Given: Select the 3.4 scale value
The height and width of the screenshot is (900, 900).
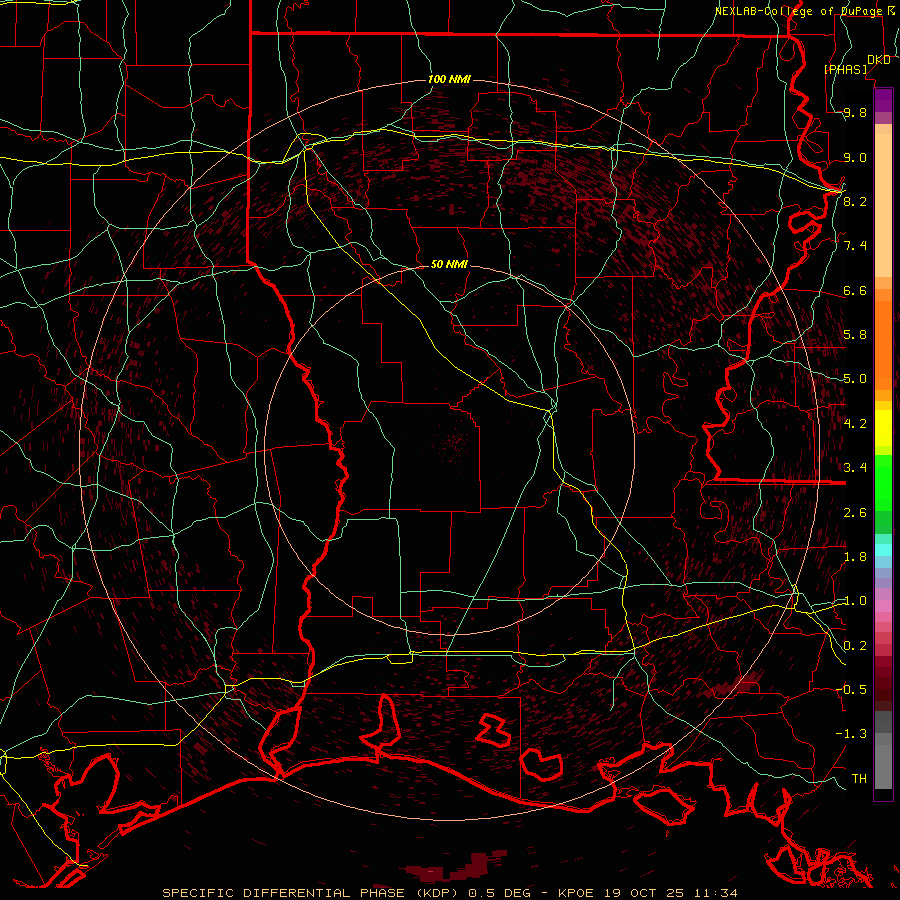Looking at the screenshot, I should tap(855, 468).
